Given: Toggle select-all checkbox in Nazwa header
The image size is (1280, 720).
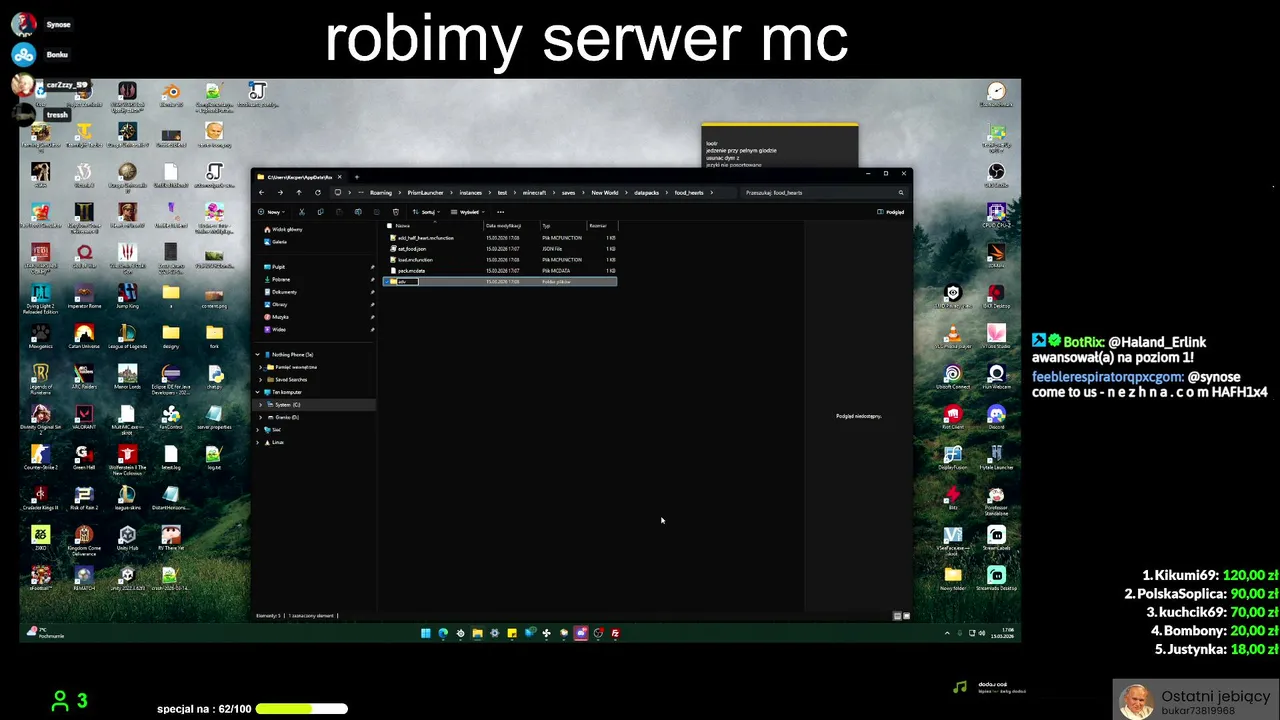Looking at the screenshot, I should (389, 226).
